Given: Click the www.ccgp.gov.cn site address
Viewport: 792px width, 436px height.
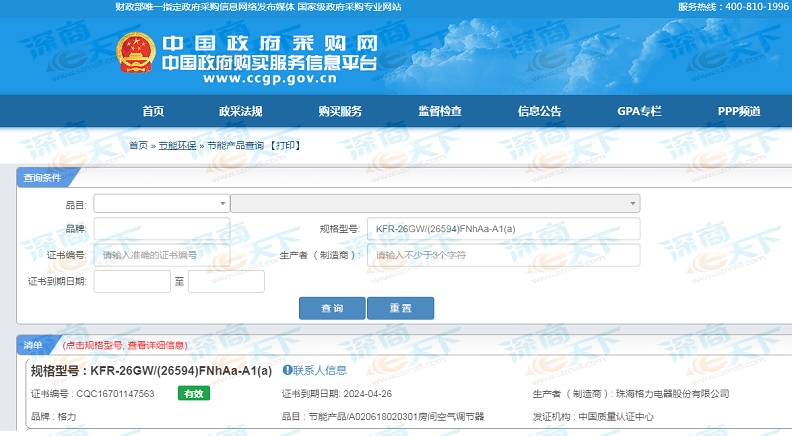Looking at the screenshot, I should coord(270,78).
